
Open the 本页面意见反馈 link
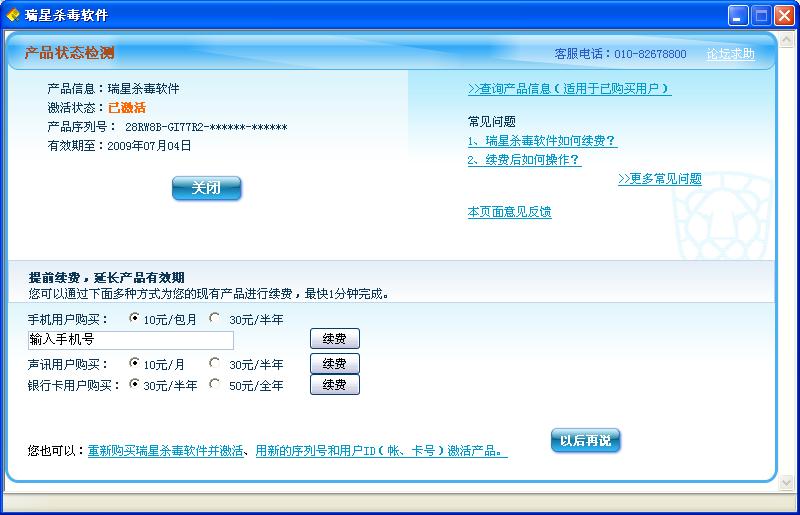(x=509, y=212)
